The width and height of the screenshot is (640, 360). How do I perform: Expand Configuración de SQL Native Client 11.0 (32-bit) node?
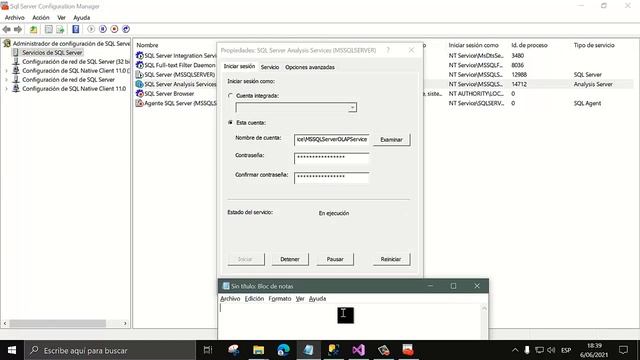coord(6,71)
